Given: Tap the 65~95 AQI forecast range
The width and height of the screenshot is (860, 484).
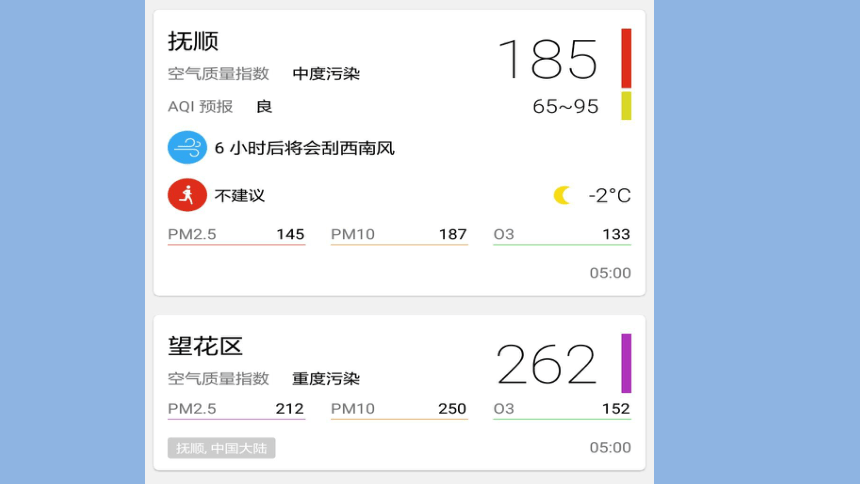Looking at the screenshot, I should [565, 106].
